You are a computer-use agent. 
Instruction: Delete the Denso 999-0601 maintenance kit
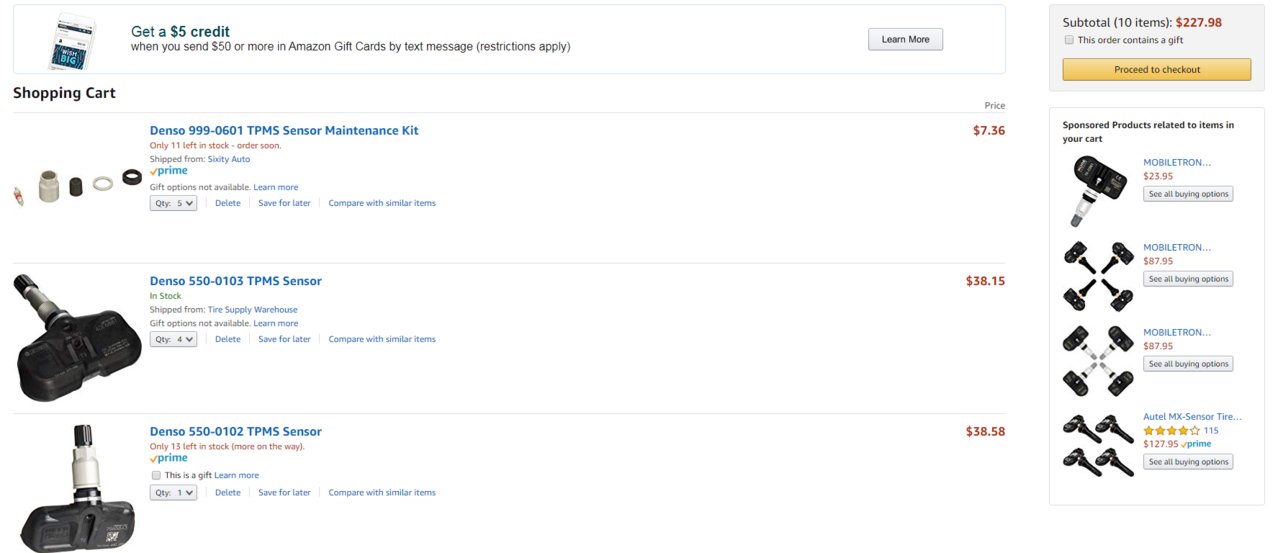pyautogui.click(x=228, y=203)
